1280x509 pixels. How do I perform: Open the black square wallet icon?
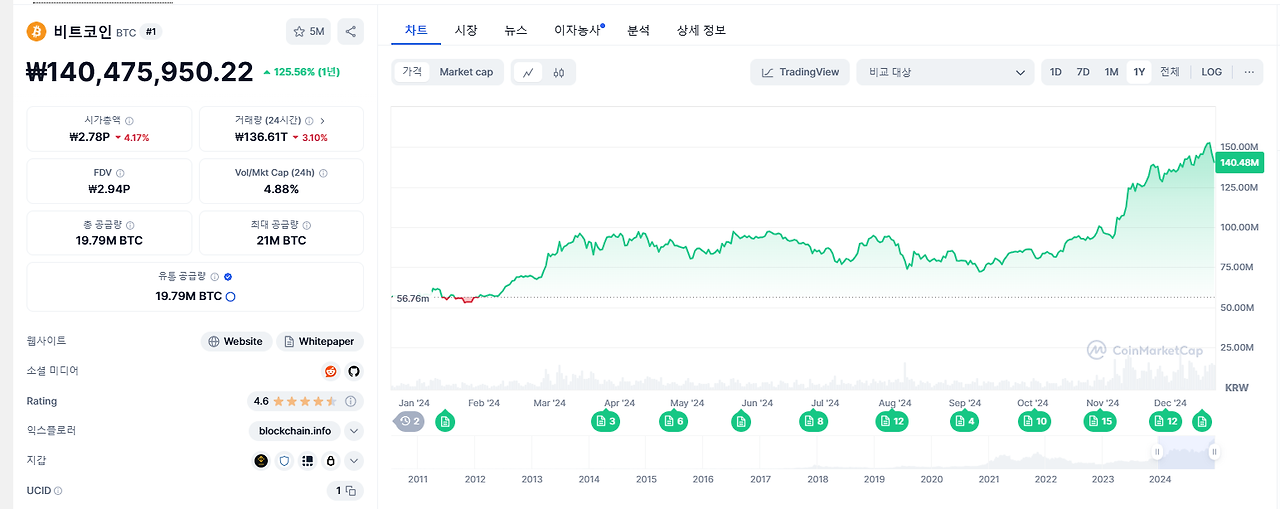pos(307,461)
